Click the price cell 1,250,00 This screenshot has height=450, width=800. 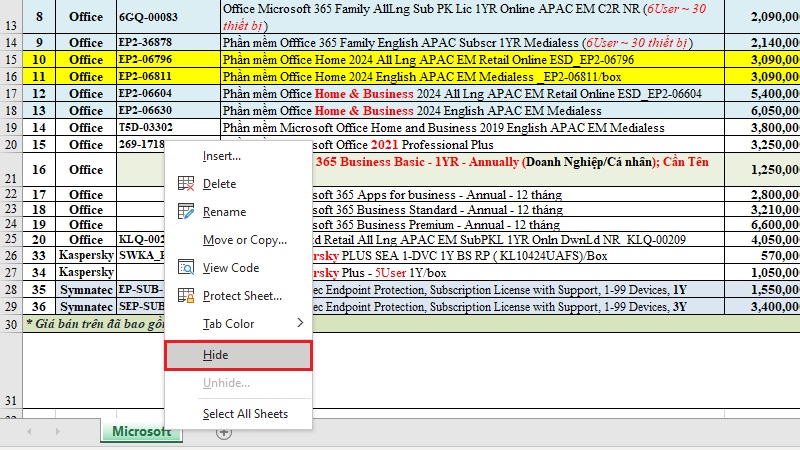[x=762, y=169]
